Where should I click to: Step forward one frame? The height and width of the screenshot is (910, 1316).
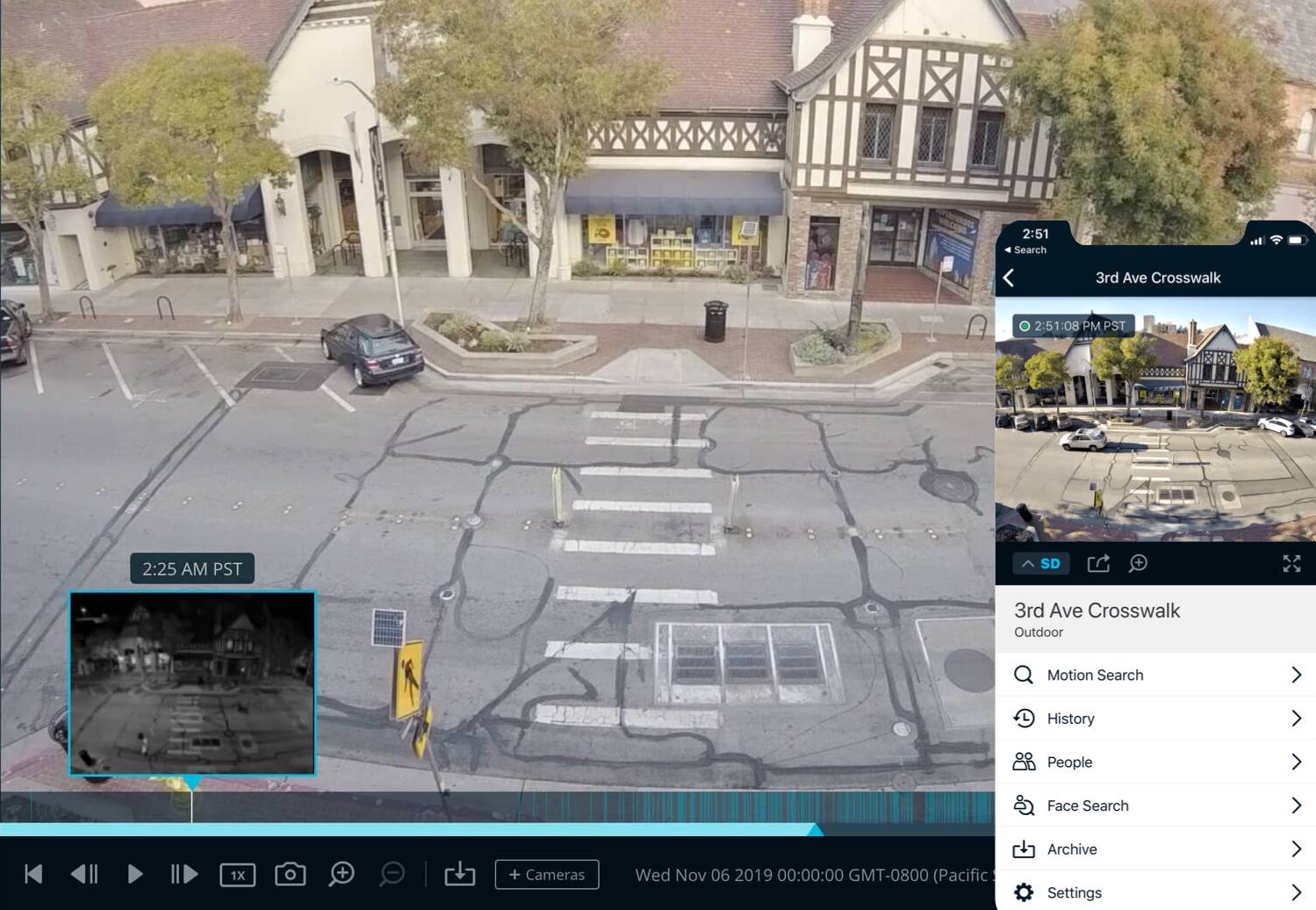(x=183, y=874)
